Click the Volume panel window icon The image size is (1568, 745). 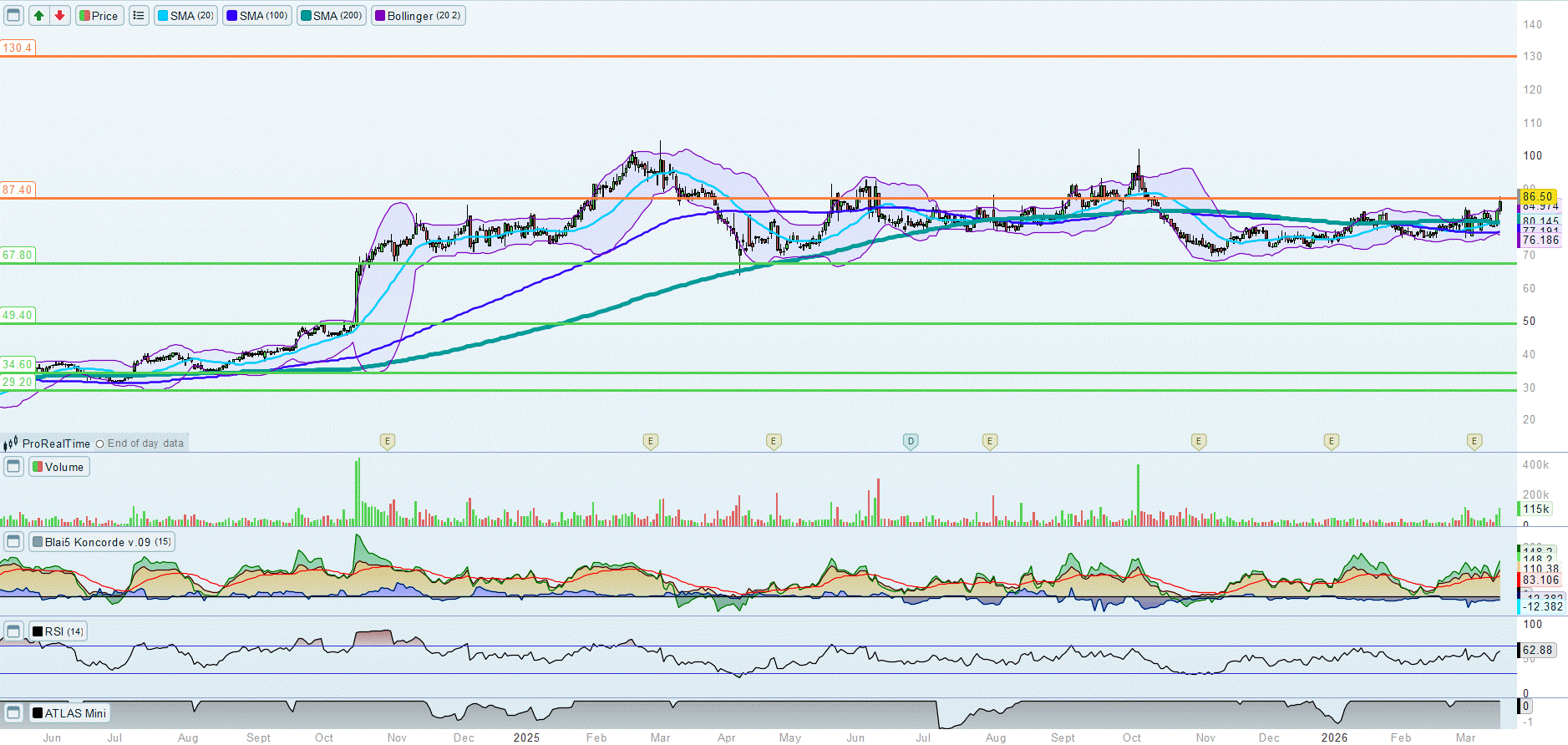(x=13, y=467)
